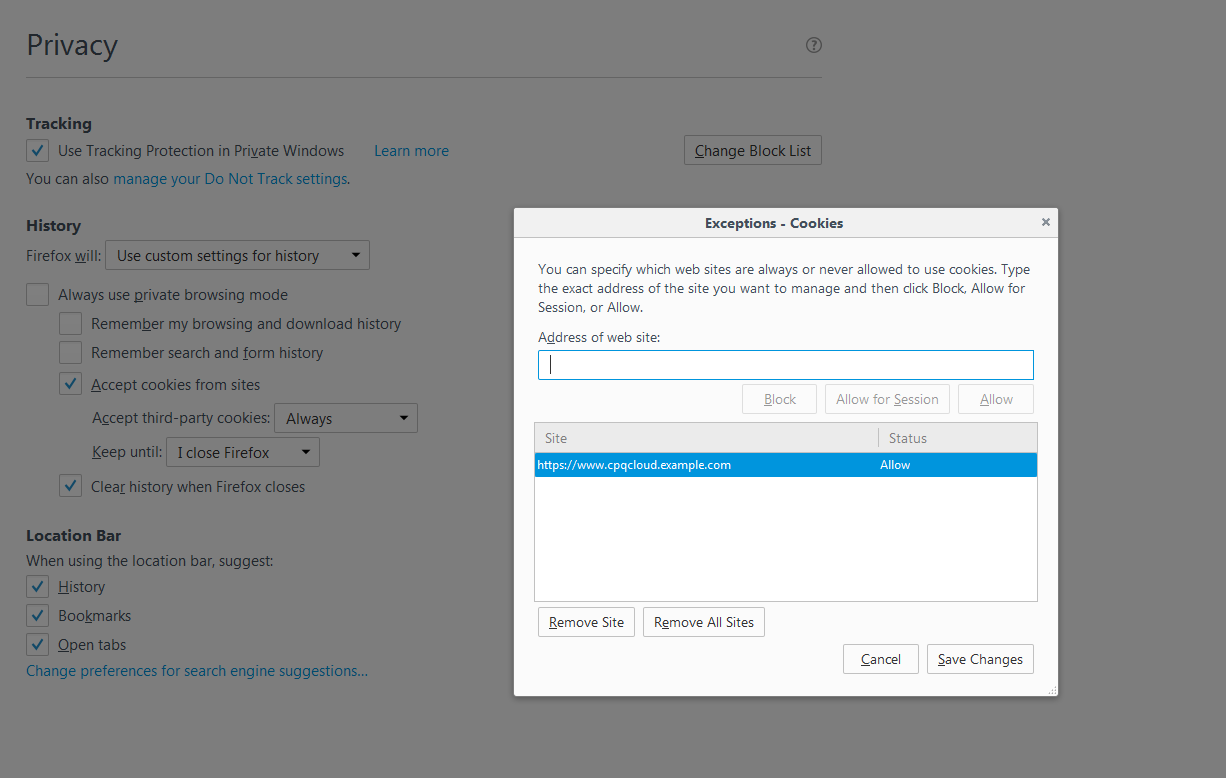
Task: Click the dialog resize grip corner
Action: (x=1051, y=690)
